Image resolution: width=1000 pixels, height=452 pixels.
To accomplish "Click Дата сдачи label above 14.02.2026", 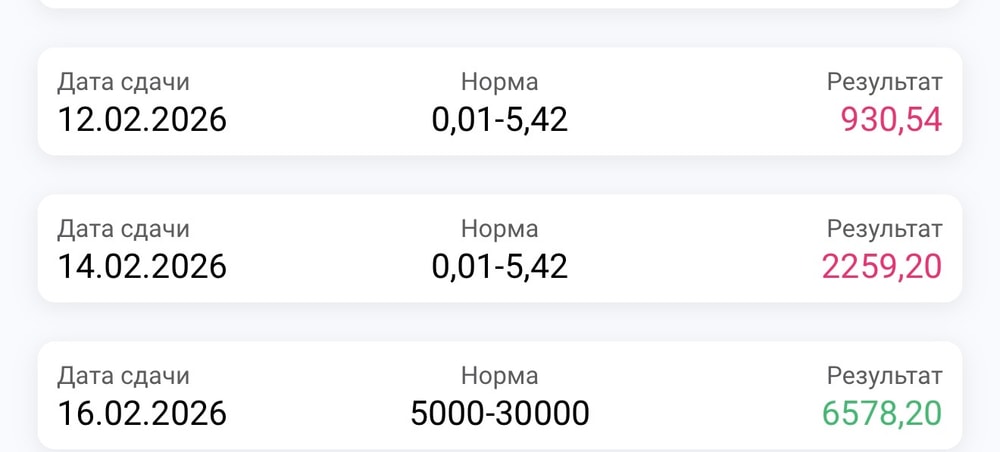I will coord(124,228).
